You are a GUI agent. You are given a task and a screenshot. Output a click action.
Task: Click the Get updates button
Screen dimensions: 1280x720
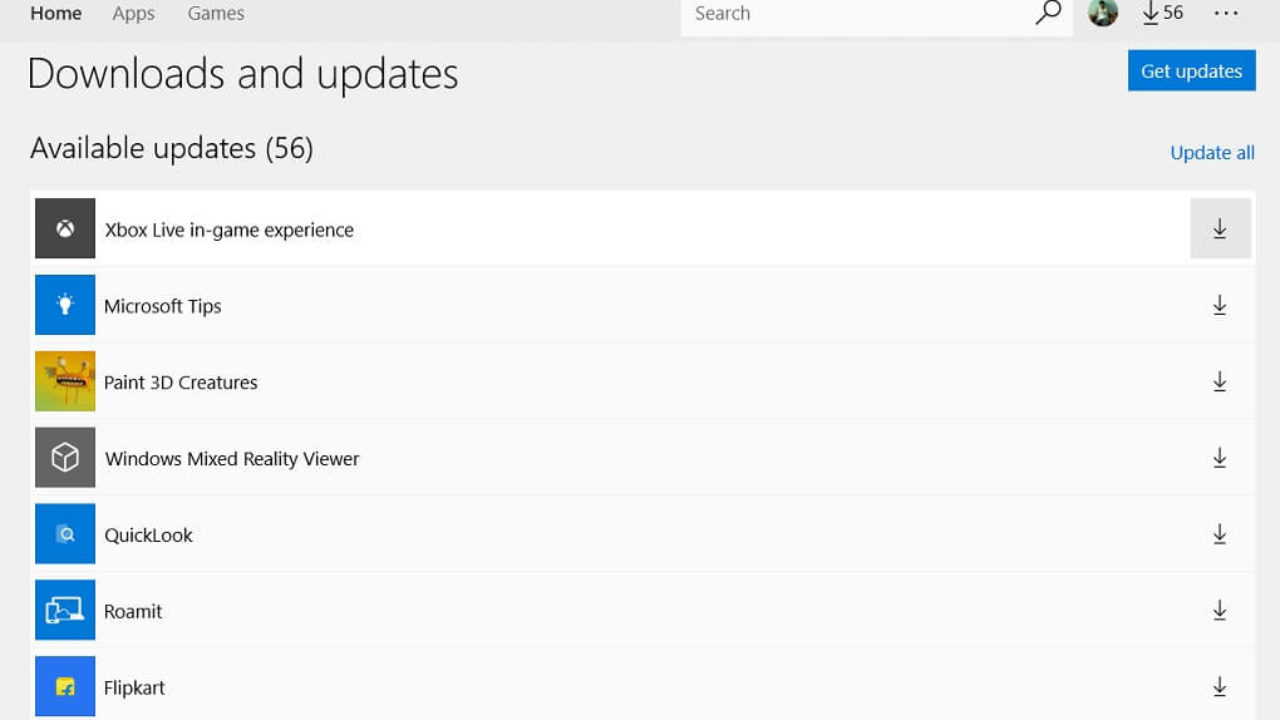tap(1192, 71)
